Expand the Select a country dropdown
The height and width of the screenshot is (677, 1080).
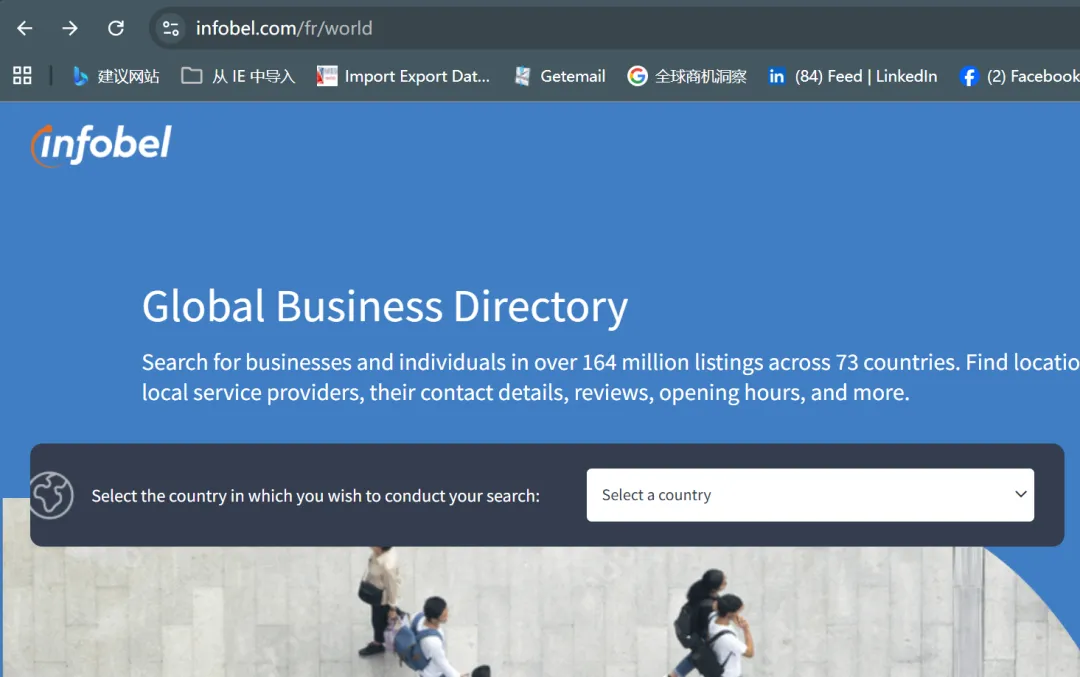(x=810, y=495)
